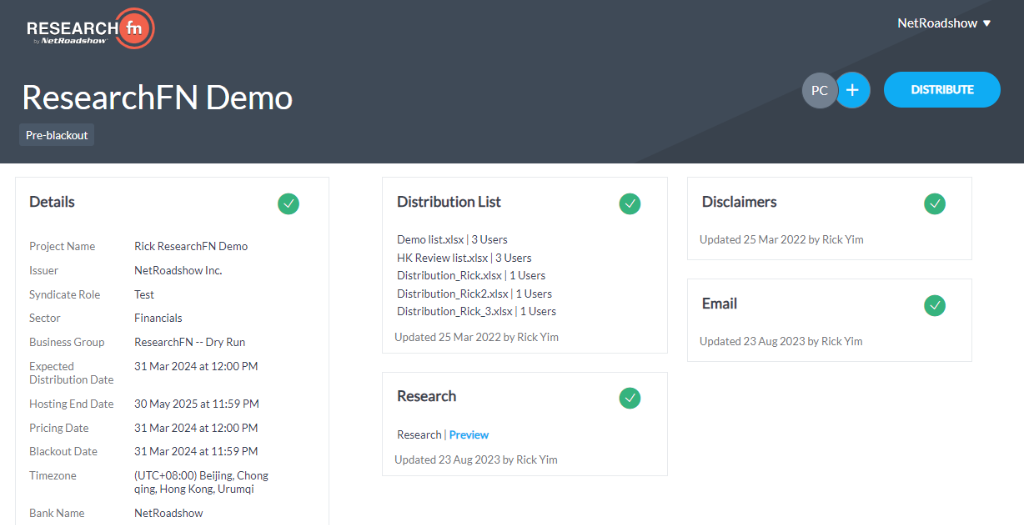Click Disclaimers updated 25 Mar 2022 note
The height and width of the screenshot is (525, 1024).
coord(781,240)
